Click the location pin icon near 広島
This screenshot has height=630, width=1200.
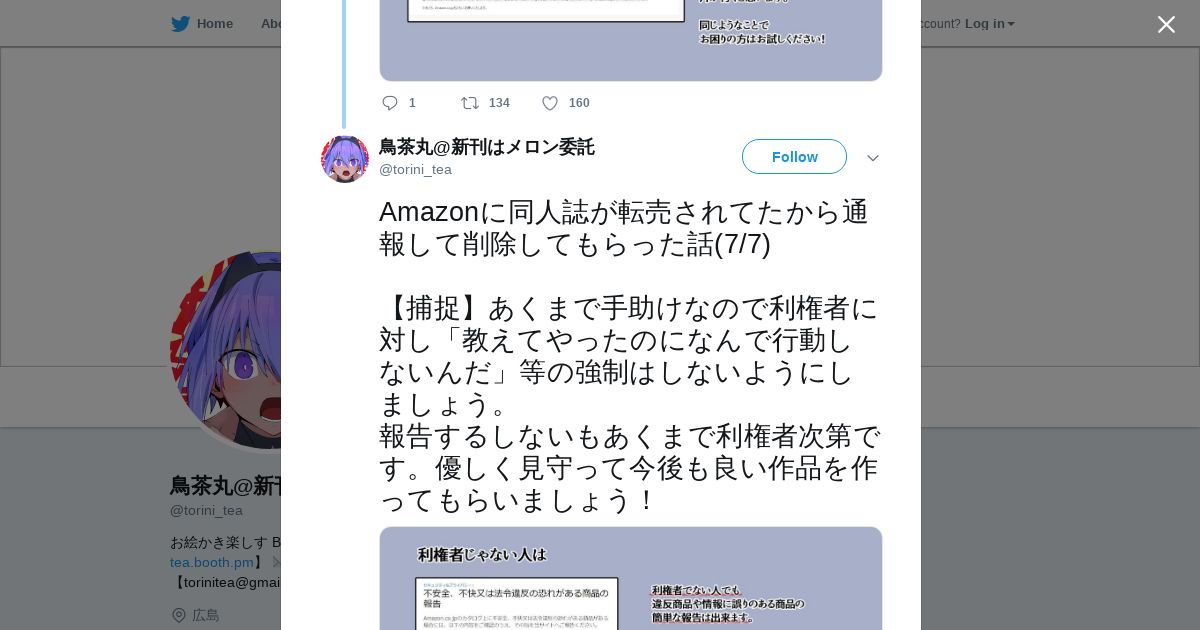coord(178,615)
